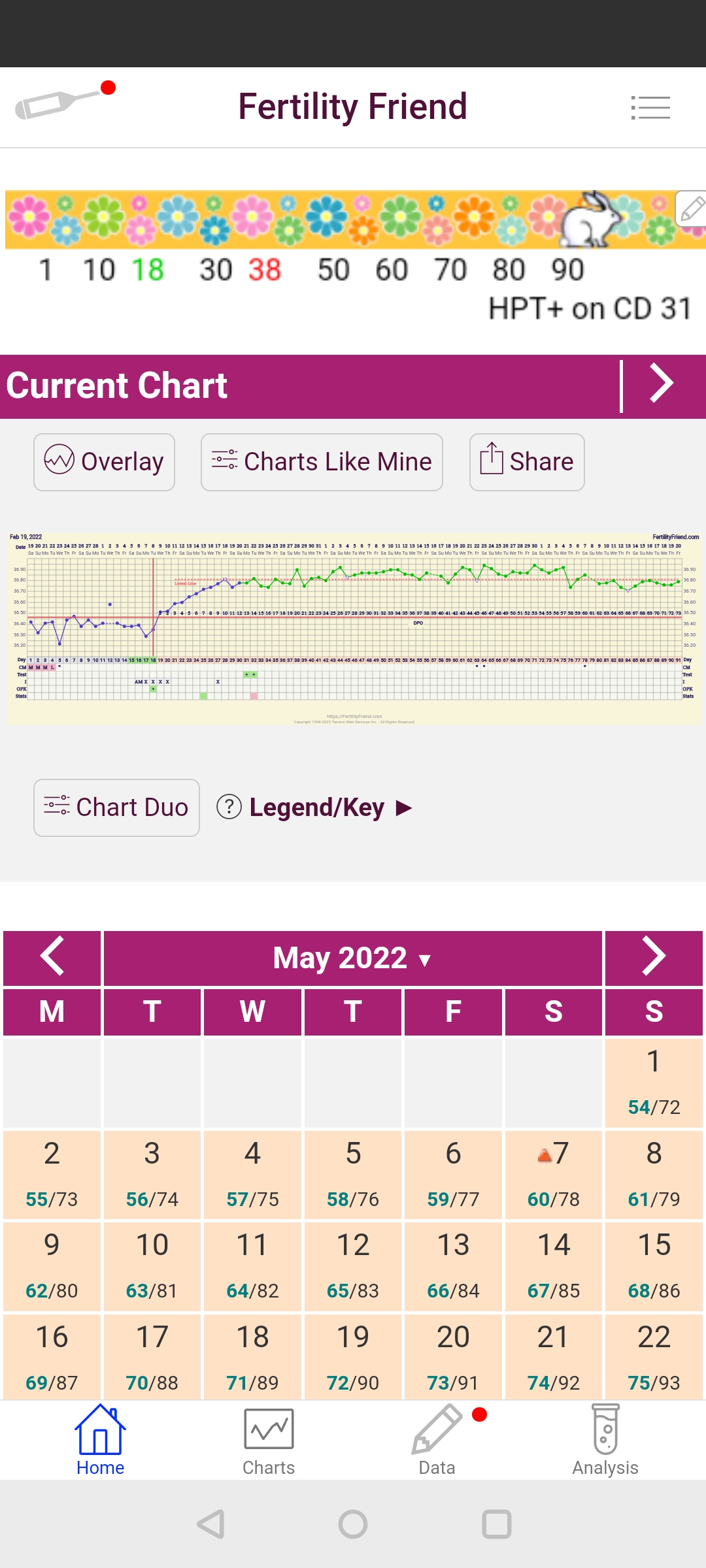Open the Analysis test tube tab
Viewport: 706px width, 1568px height.
[605, 1440]
